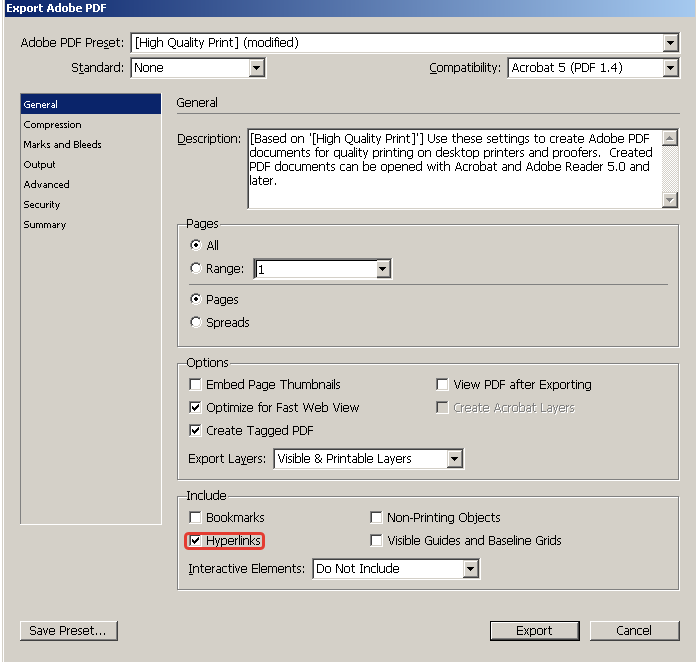Expand the page Range dropdown arrow
The width and height of the screenshot is (696, 662).
[x=383, y=269]
